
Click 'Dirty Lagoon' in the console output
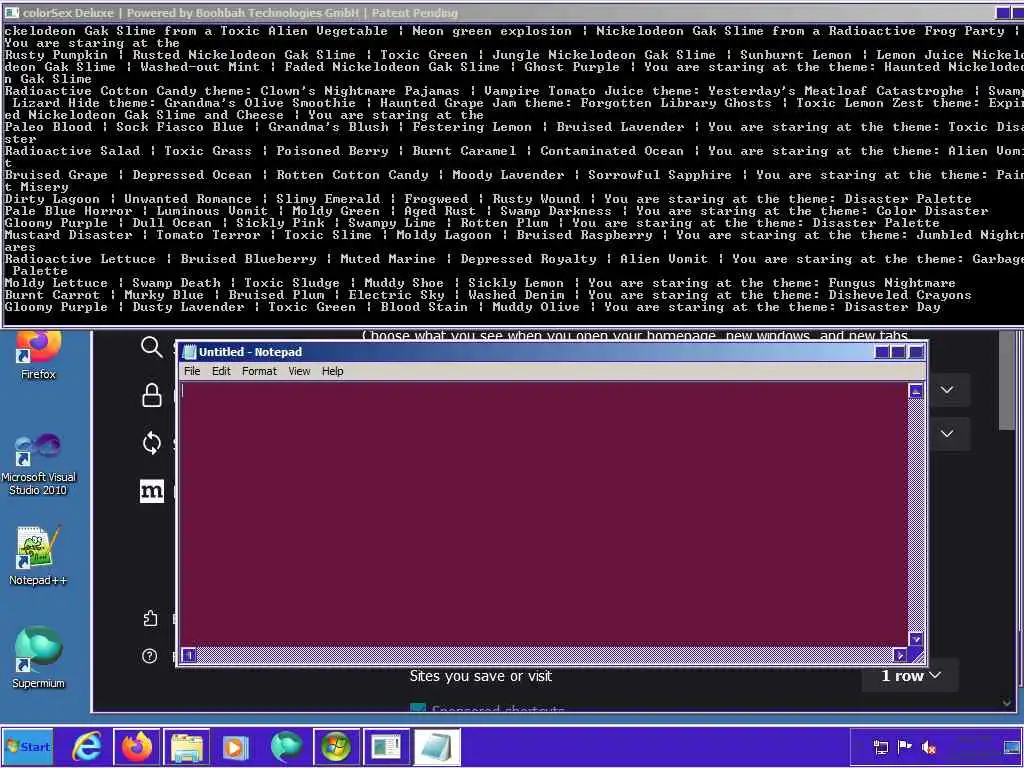52,199
